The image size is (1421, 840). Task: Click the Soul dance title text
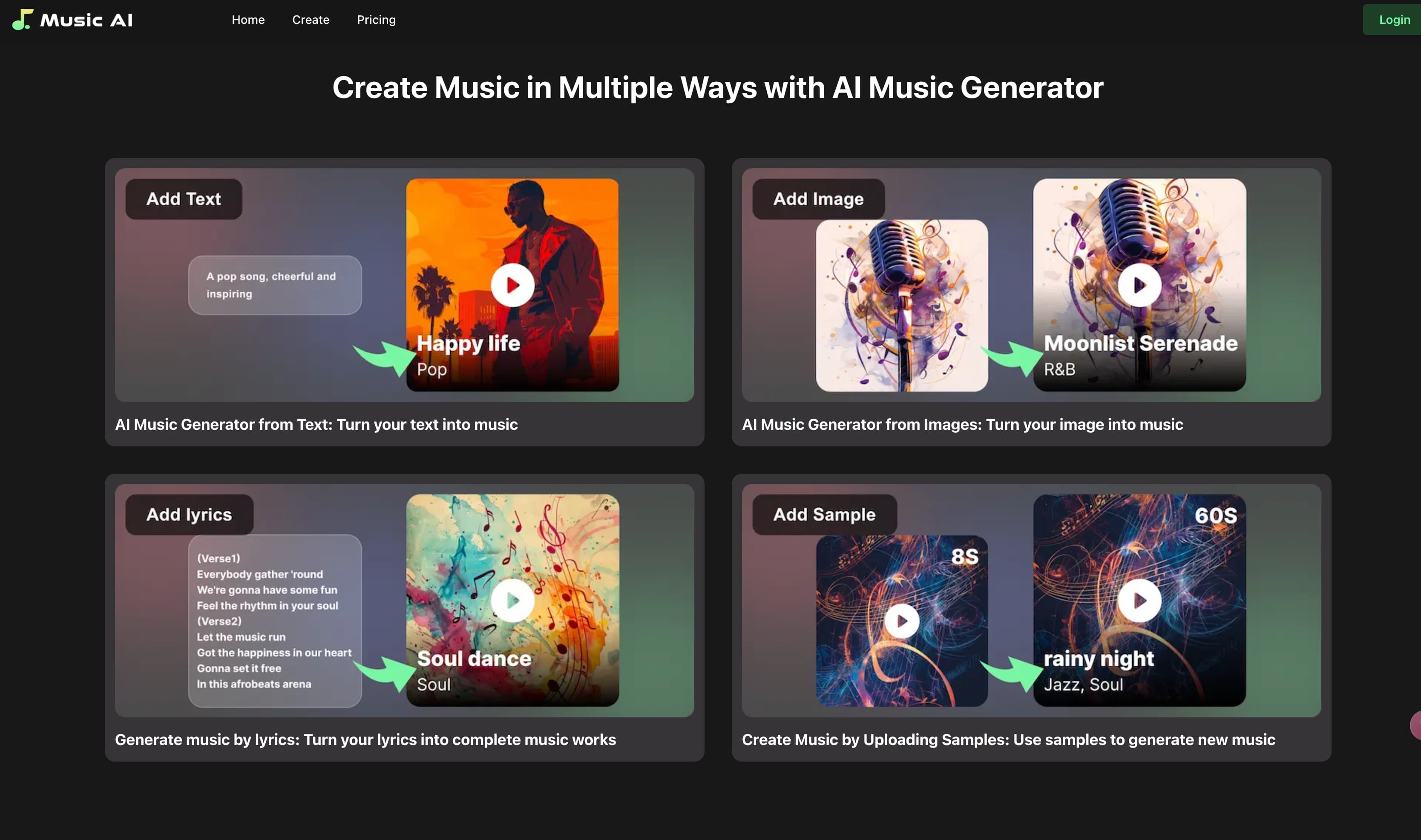[x=474, y=658]
